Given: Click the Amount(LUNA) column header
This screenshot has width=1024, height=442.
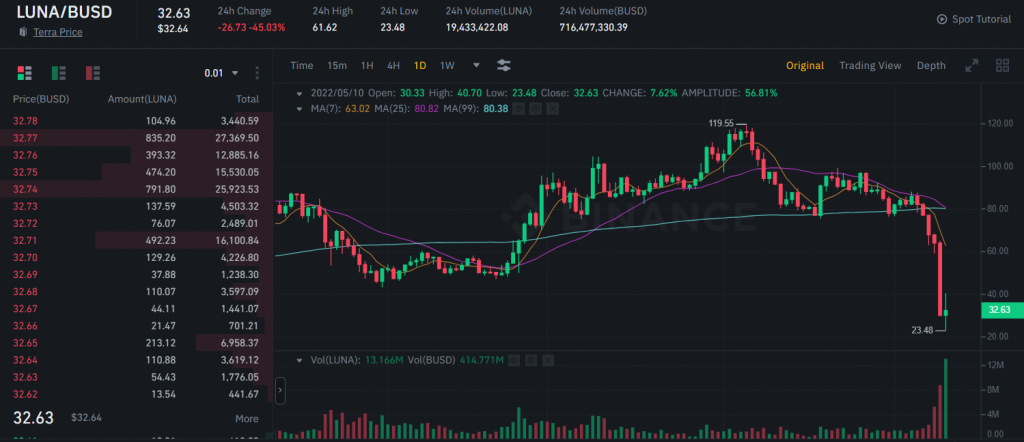Looking at the screenshot, I should pyautogui.click(x=142, y=99).
